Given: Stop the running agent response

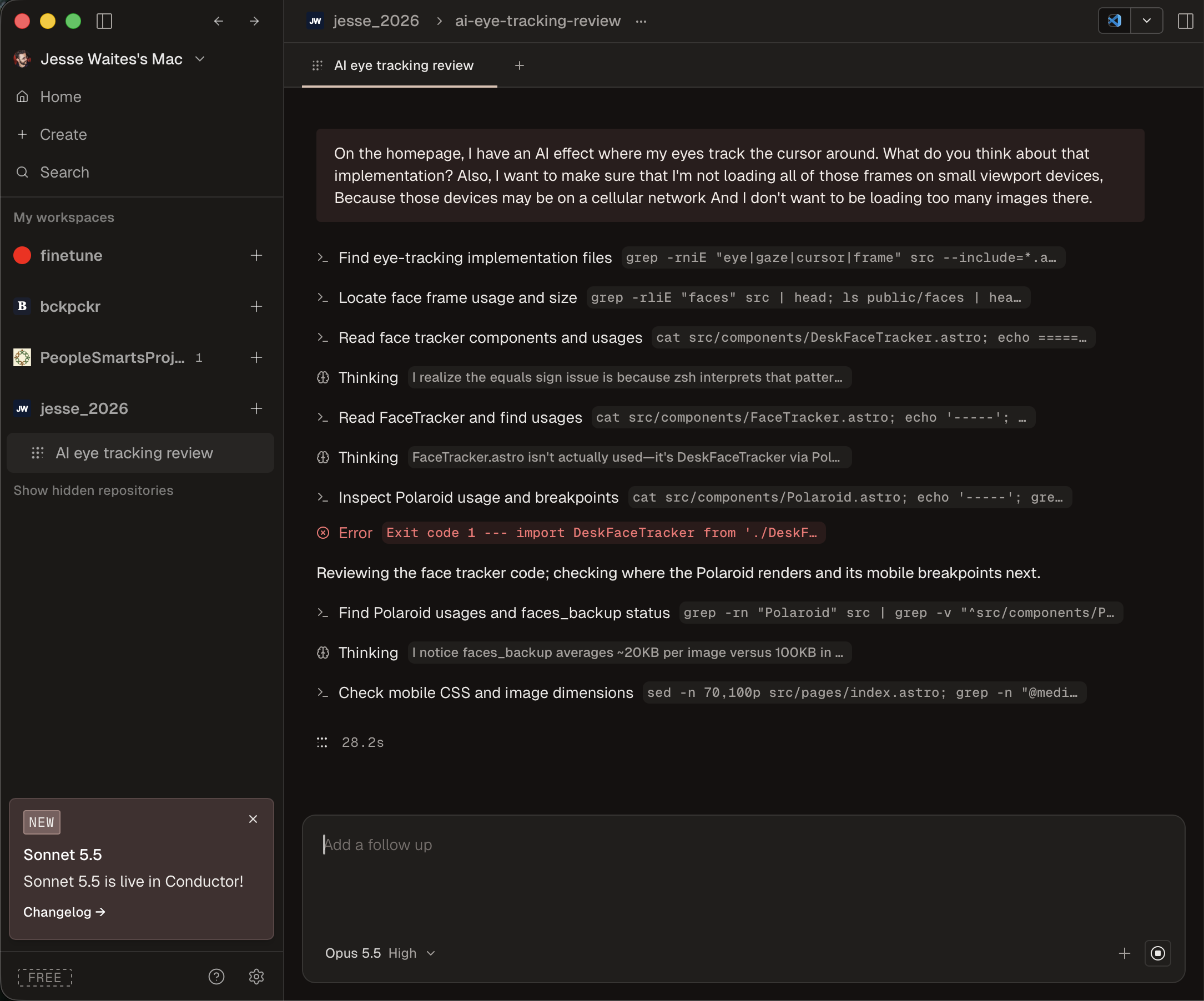Looking at the screenshot, I should (x=1157, y=953).
